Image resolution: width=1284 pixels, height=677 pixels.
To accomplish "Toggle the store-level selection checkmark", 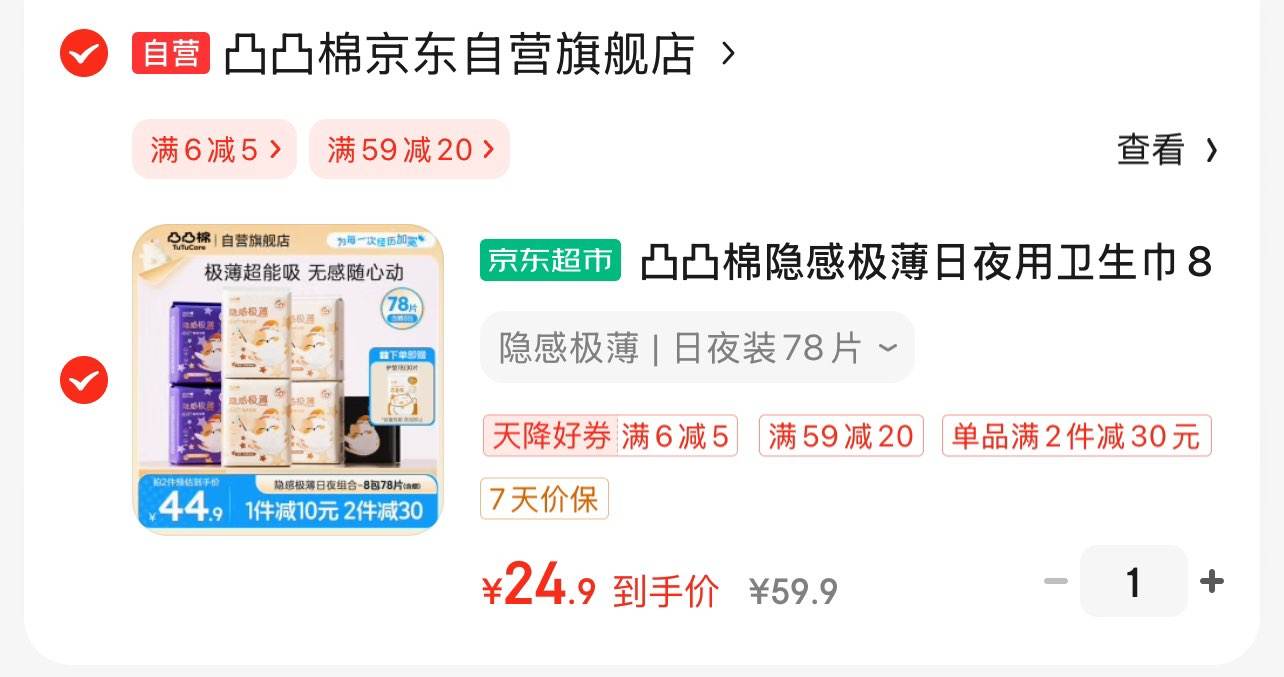I will [x=84, y=53].
